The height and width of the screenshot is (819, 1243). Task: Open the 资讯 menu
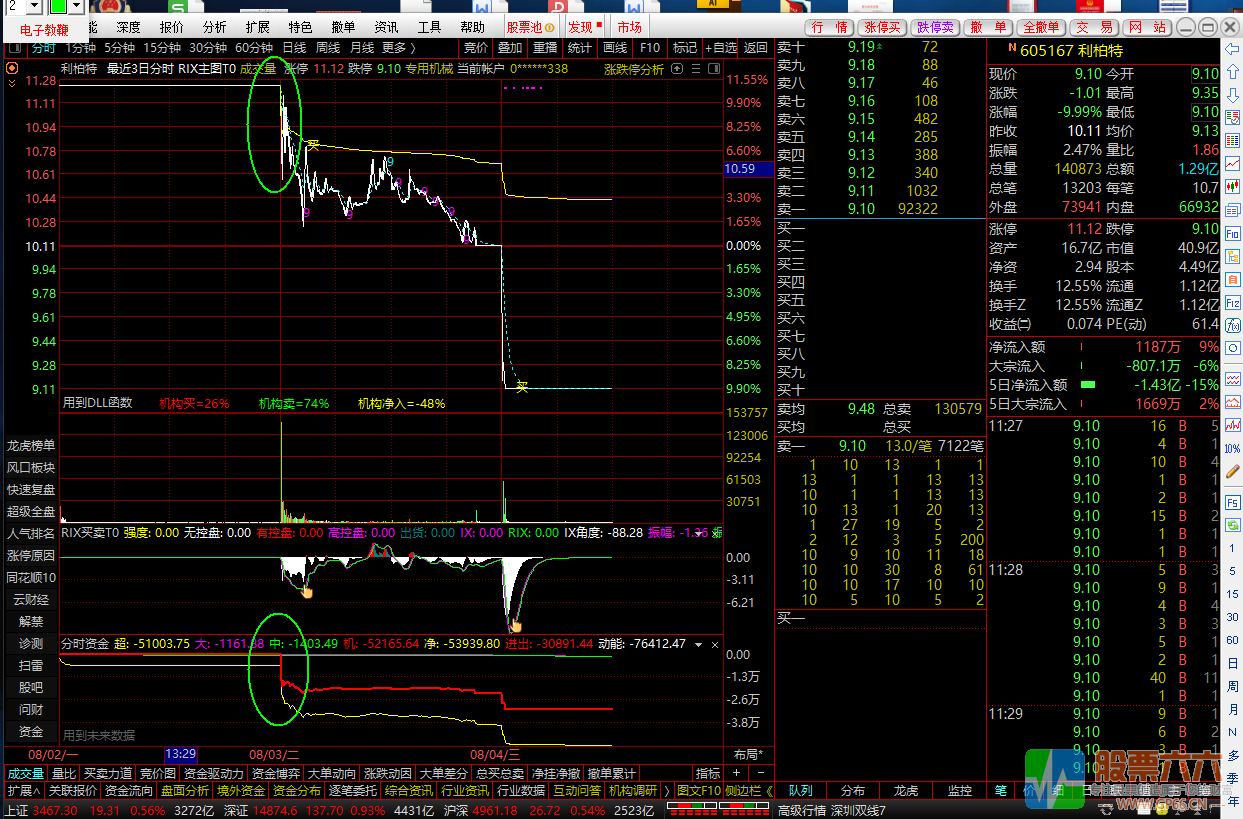tap(386, 27)
